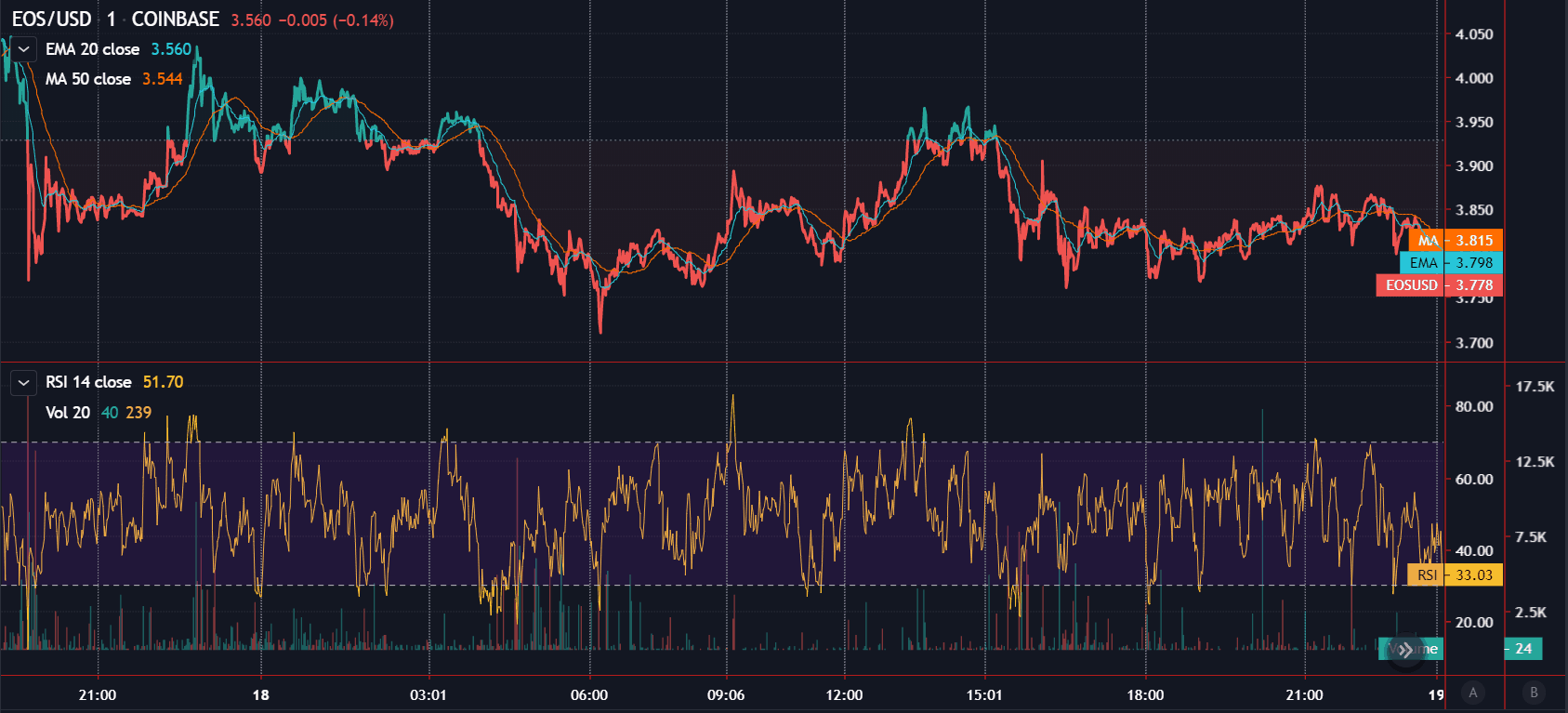Click the 4.000 price axis label
Image resolution: width=1568 pixels, height=713 pixels.
1474,78
